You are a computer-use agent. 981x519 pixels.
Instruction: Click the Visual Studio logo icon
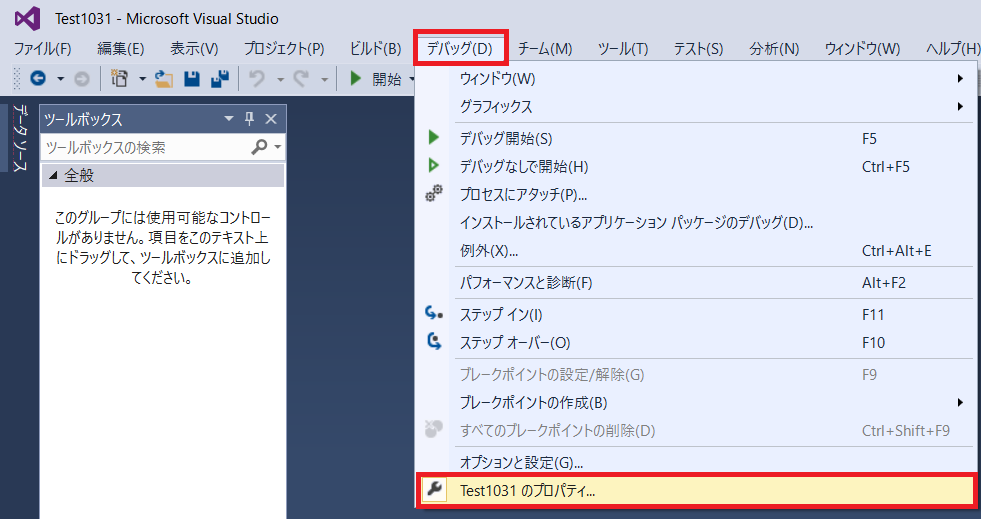click(x=28, y=19)
